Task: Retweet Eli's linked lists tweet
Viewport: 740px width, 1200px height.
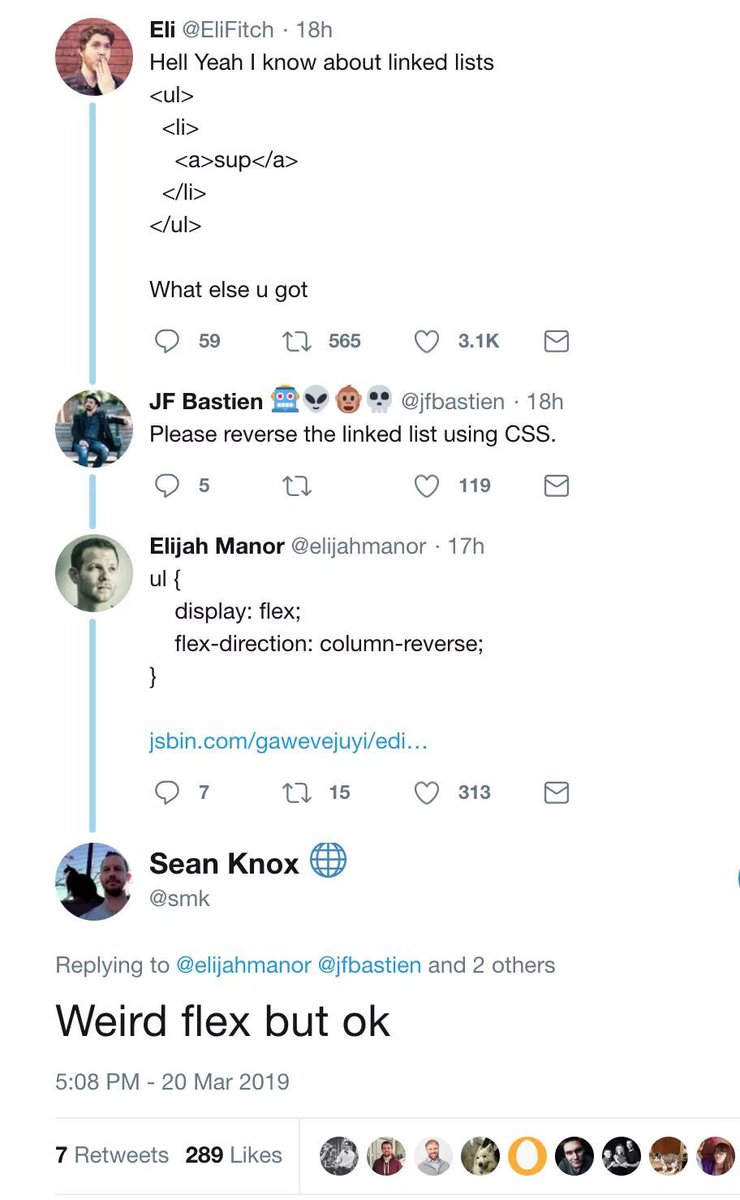Action: [296, 342]
